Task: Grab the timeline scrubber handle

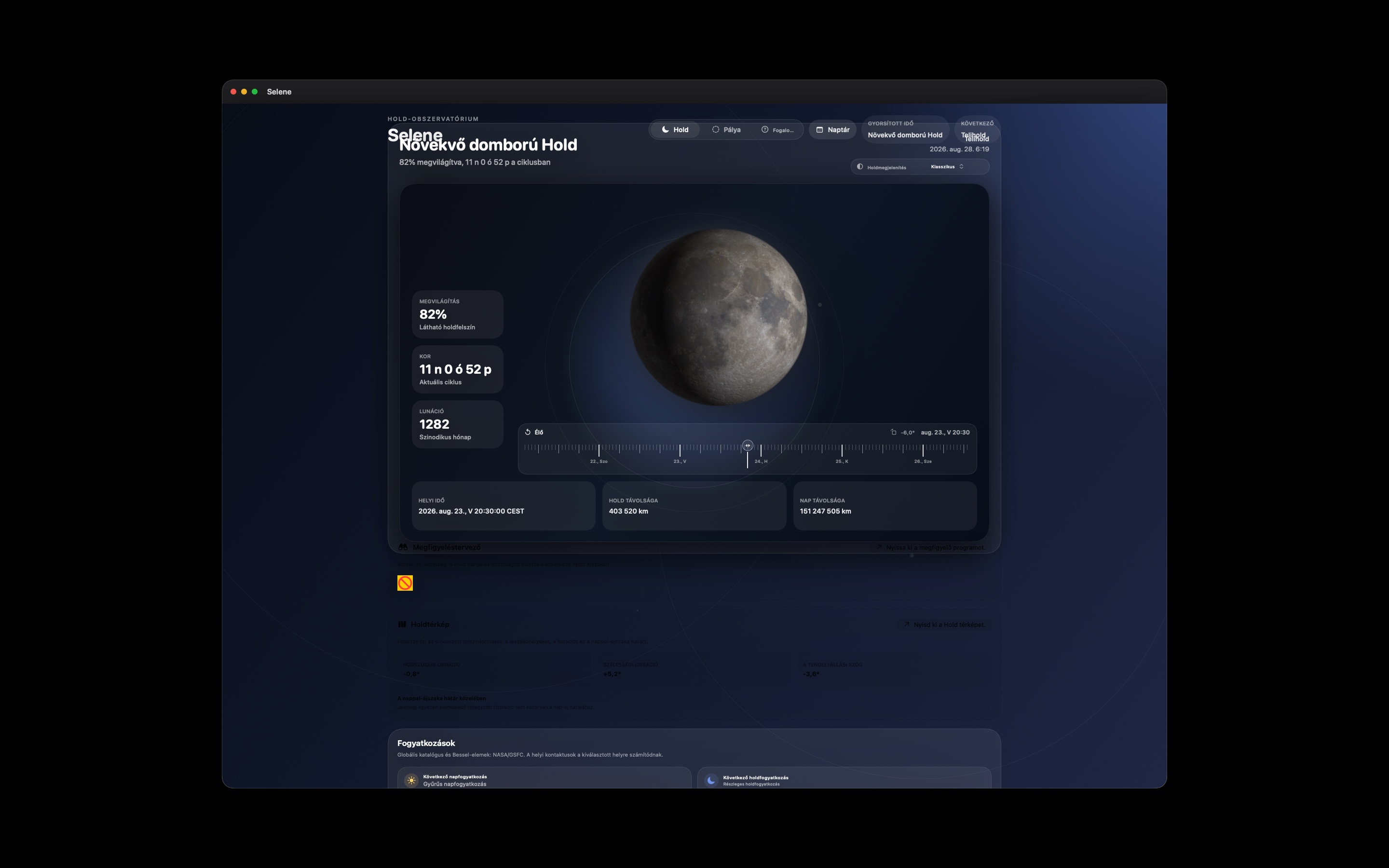Action: [x=747, y=446]
